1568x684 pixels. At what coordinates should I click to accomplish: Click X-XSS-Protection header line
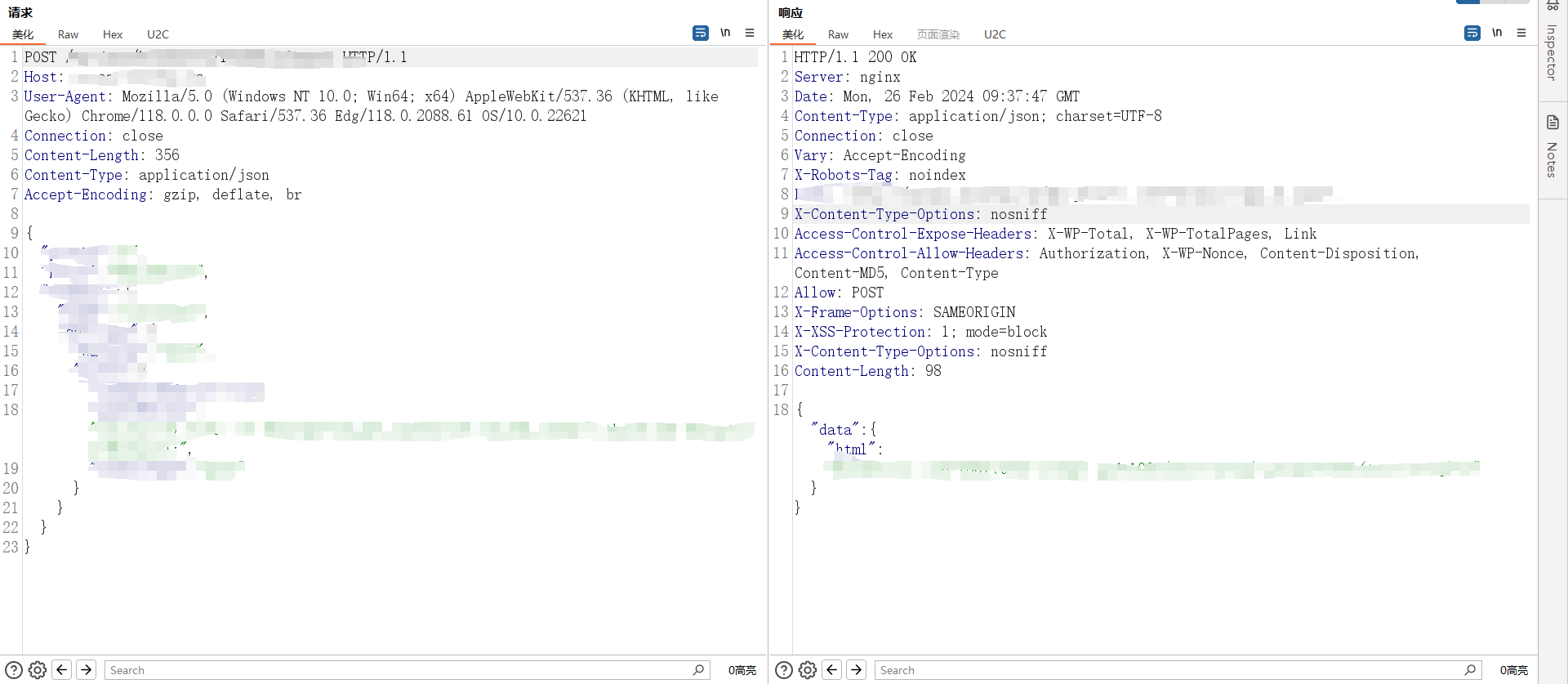(921, 332)
